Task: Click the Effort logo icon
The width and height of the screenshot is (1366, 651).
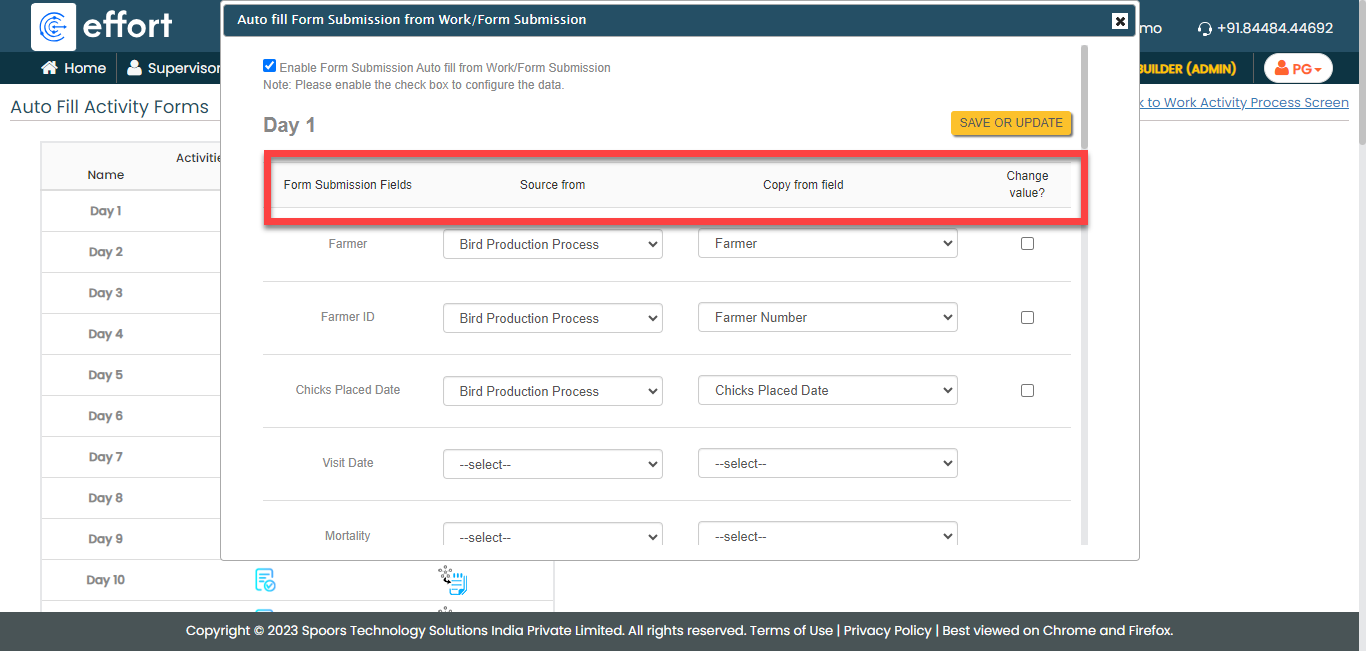Action: 53,27
